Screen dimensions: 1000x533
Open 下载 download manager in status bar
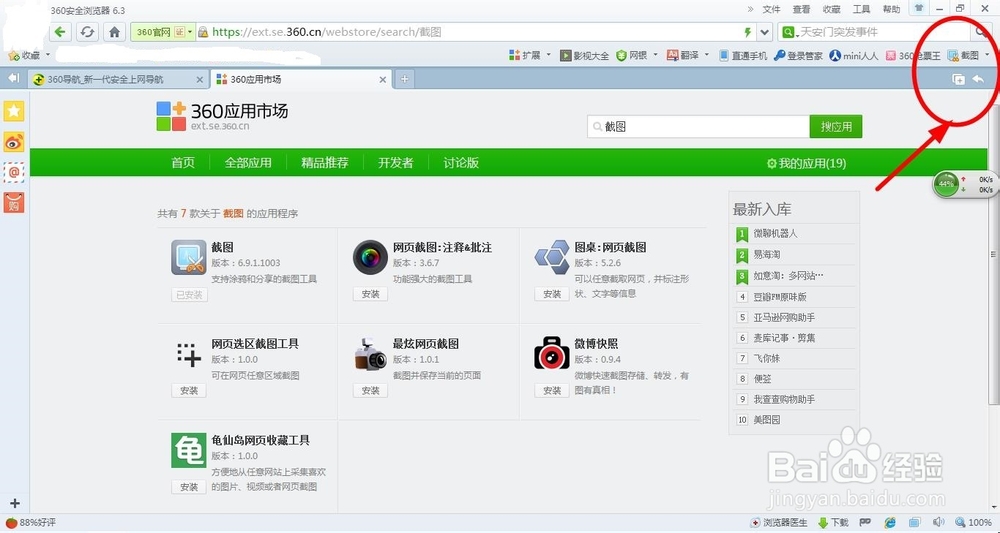(833, 523)
